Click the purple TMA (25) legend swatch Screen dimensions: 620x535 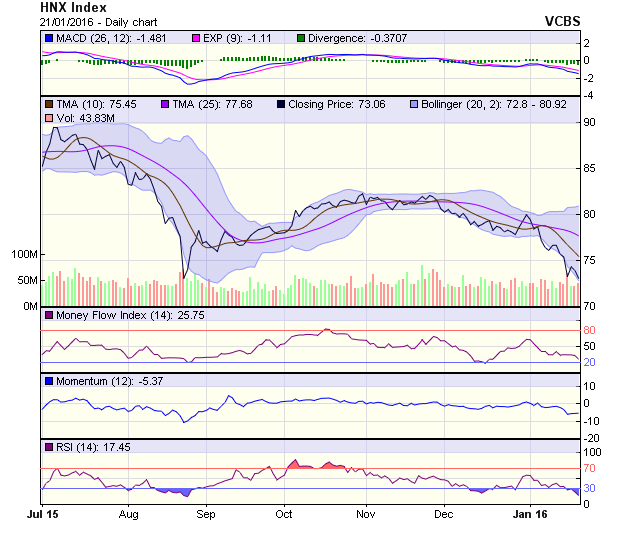(164, 103)
